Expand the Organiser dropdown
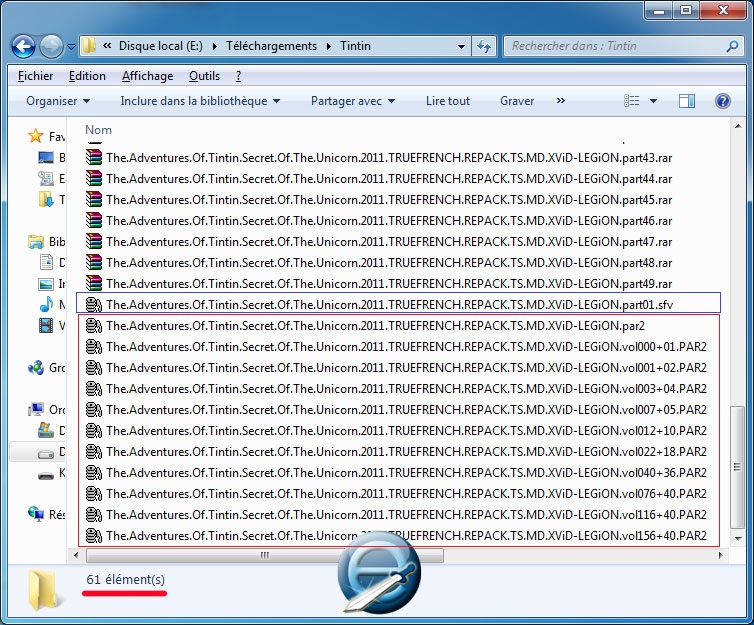 58,101
